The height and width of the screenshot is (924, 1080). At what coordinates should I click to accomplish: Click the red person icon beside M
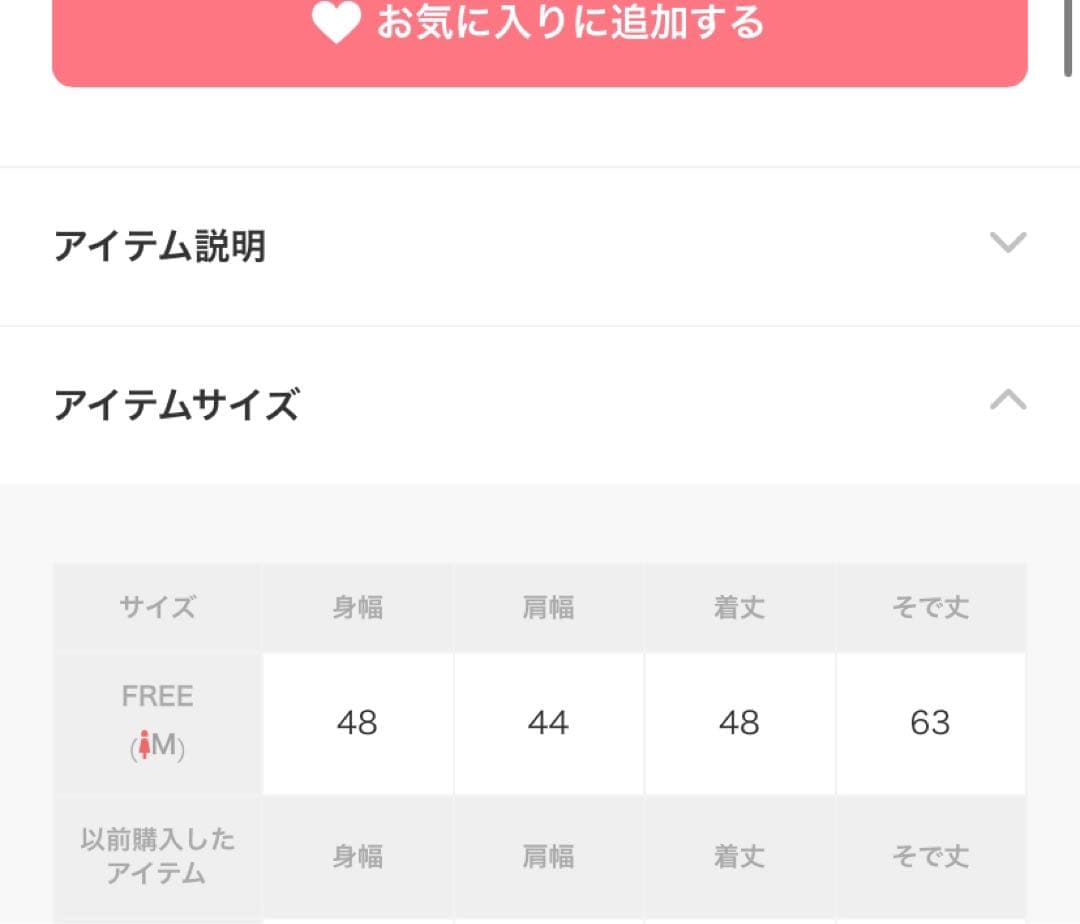[x=144, y=746]
